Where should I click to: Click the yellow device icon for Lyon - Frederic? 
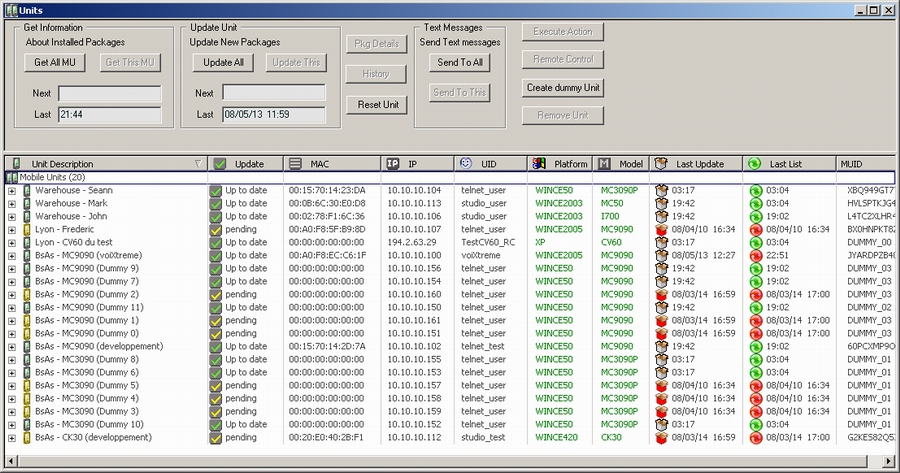pos(27,229)
